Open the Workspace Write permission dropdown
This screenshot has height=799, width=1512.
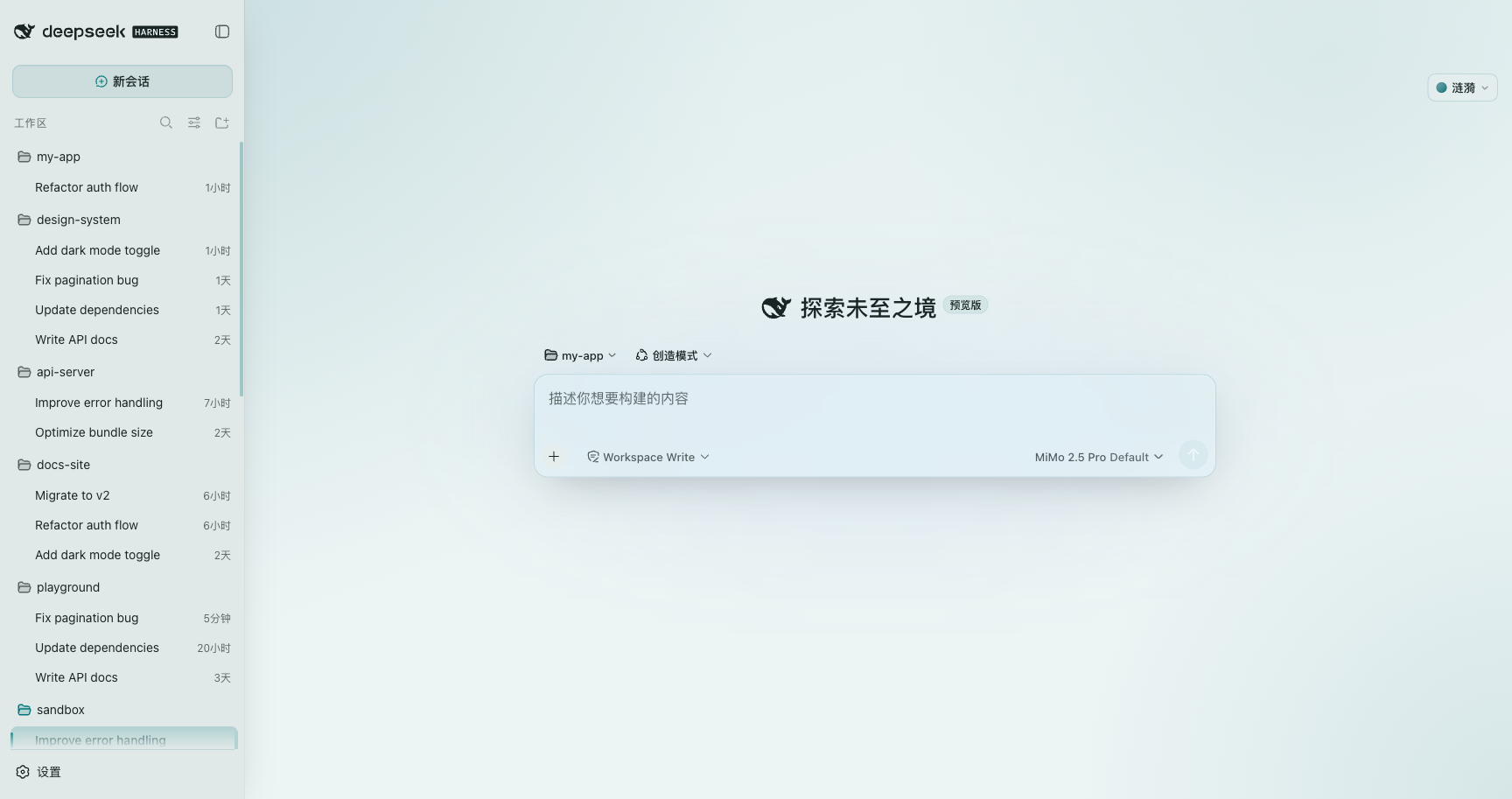click(x=647, y=457)
